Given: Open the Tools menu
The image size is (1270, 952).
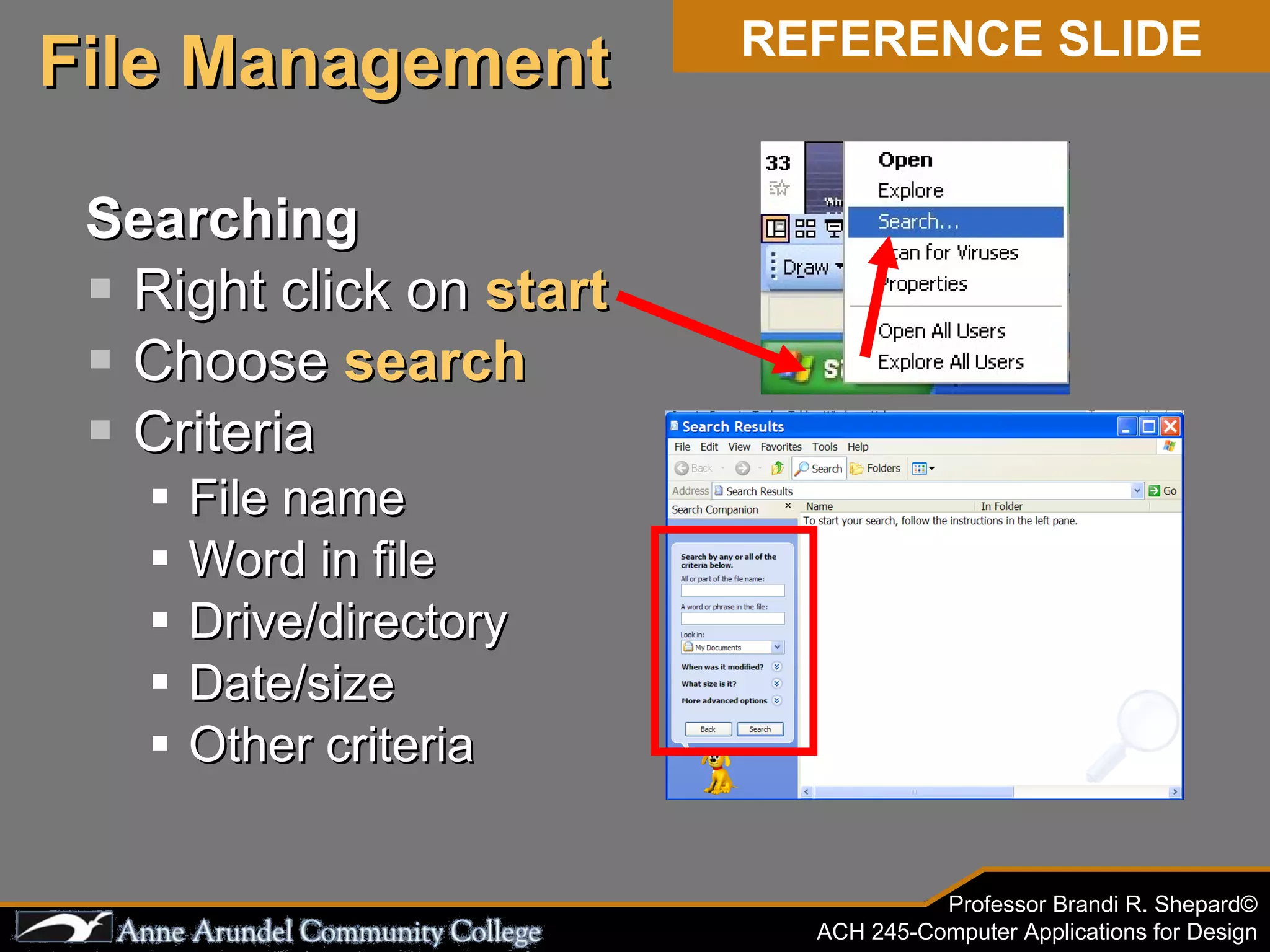Looking at the screenshot, I should pyautogui.click(x=825, y=447).
